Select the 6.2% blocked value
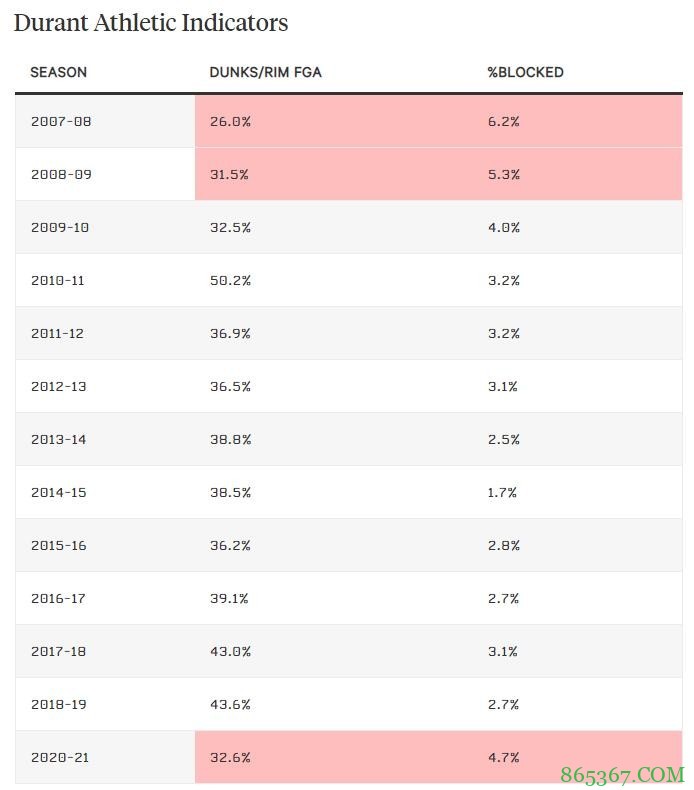The width and height of the screenshot is (694, 790). (503, 121)
